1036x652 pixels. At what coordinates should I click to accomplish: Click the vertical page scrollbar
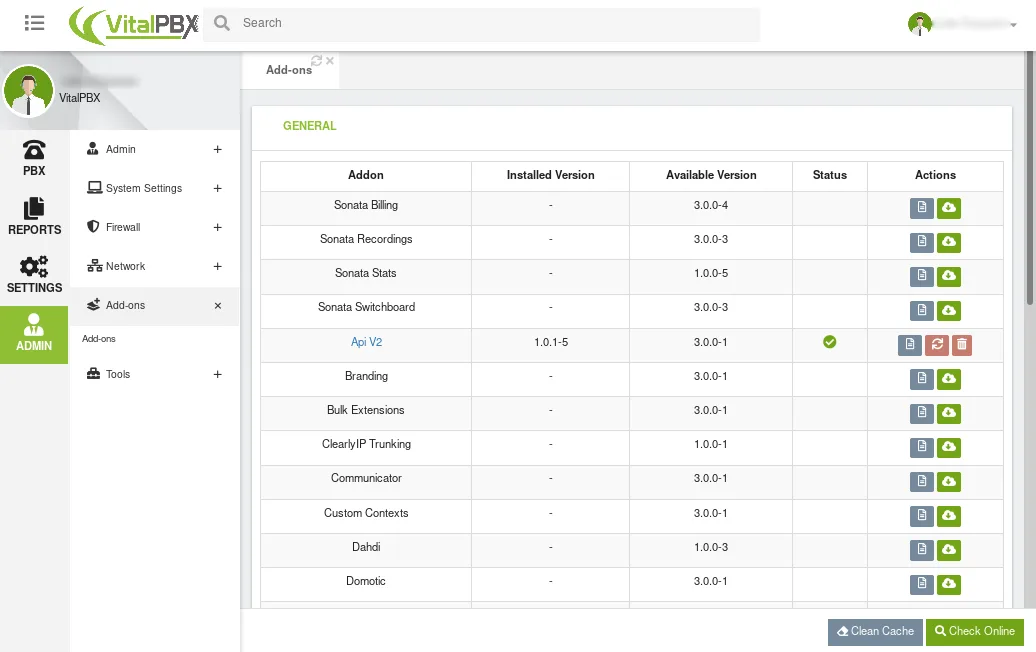tap(1029, 180)
